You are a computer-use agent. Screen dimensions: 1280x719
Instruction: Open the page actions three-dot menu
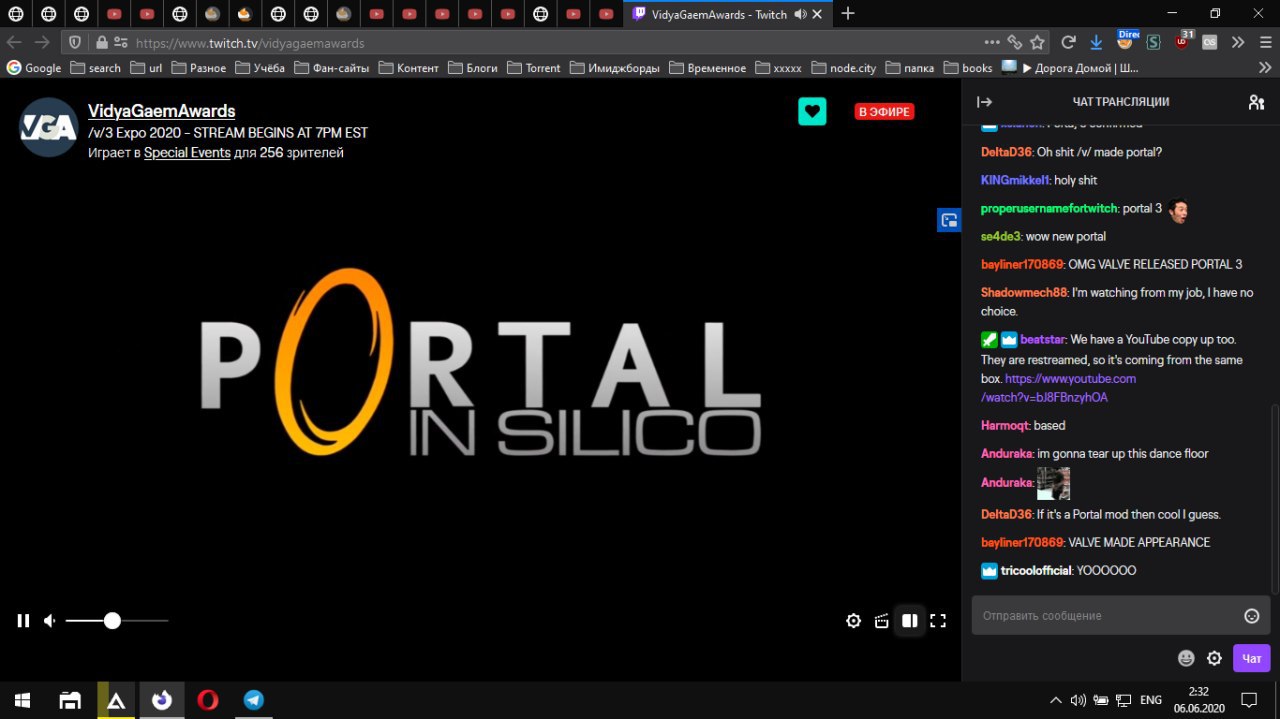pyautogui.click(x=992, y=43)
